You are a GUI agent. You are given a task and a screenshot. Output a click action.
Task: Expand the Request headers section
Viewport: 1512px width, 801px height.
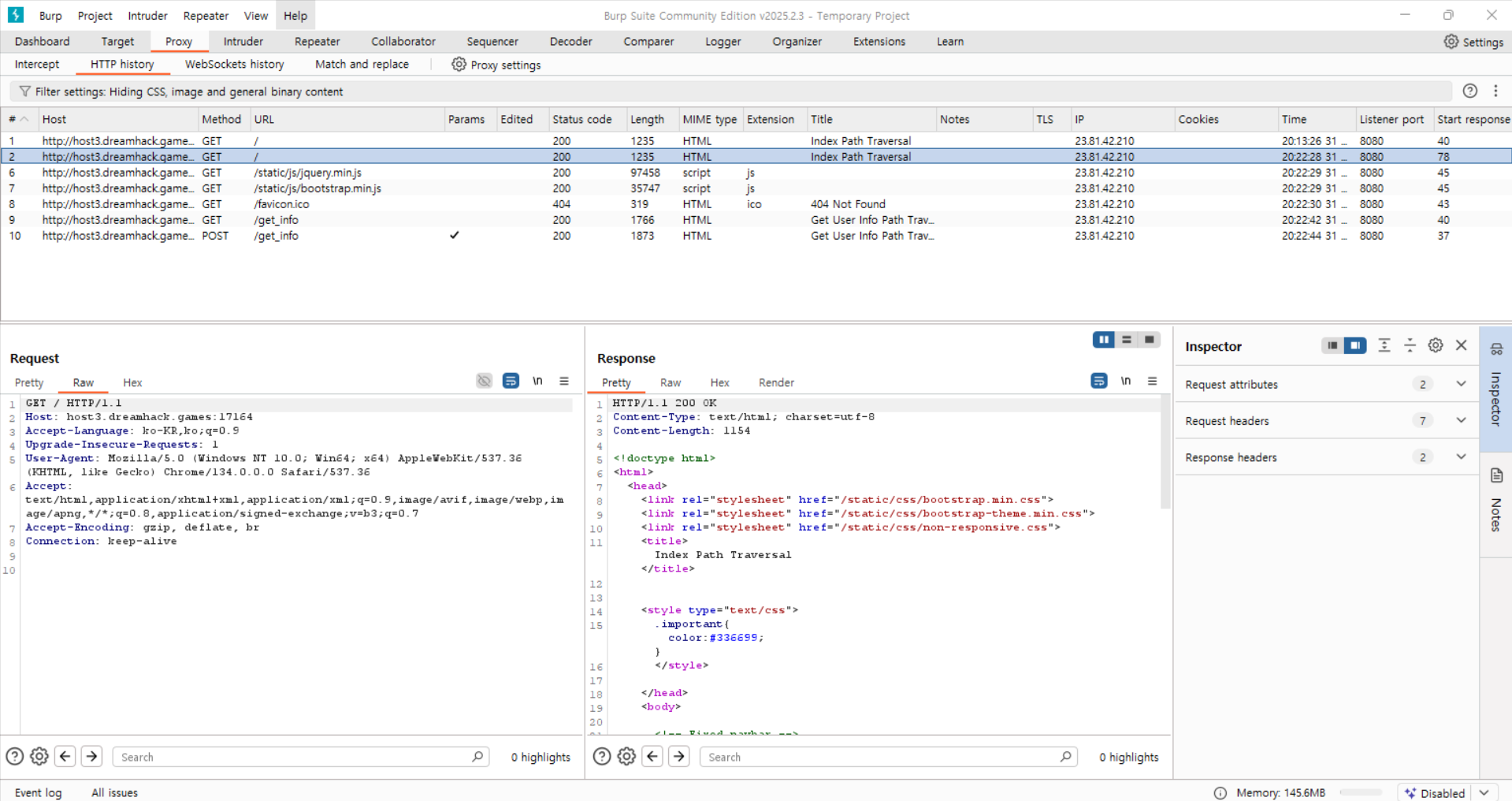(x=1461, y=420)
